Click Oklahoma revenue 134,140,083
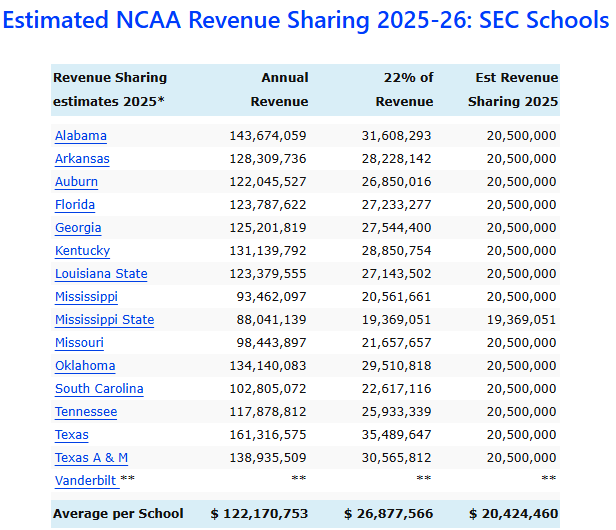The height and width of the screenshot is (530, 616). (x=268, y=366)
